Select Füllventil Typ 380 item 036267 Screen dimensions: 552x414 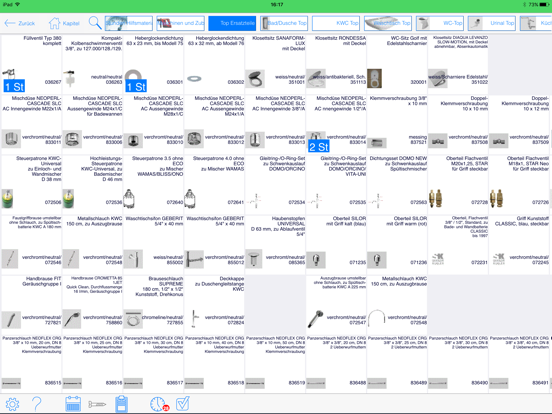pos(32,64)
